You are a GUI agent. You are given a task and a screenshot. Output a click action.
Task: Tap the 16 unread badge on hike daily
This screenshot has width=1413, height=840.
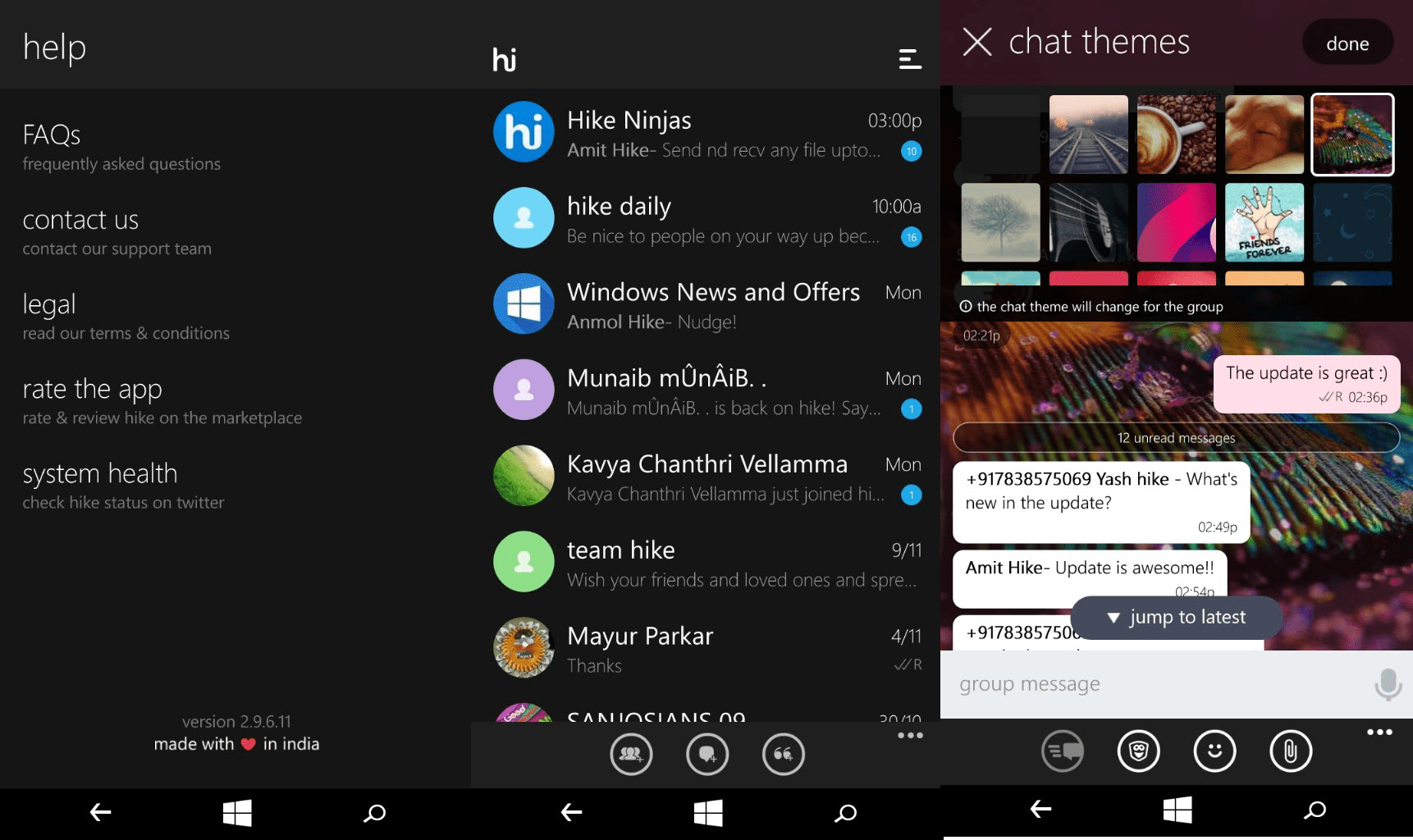coord(911,237)
